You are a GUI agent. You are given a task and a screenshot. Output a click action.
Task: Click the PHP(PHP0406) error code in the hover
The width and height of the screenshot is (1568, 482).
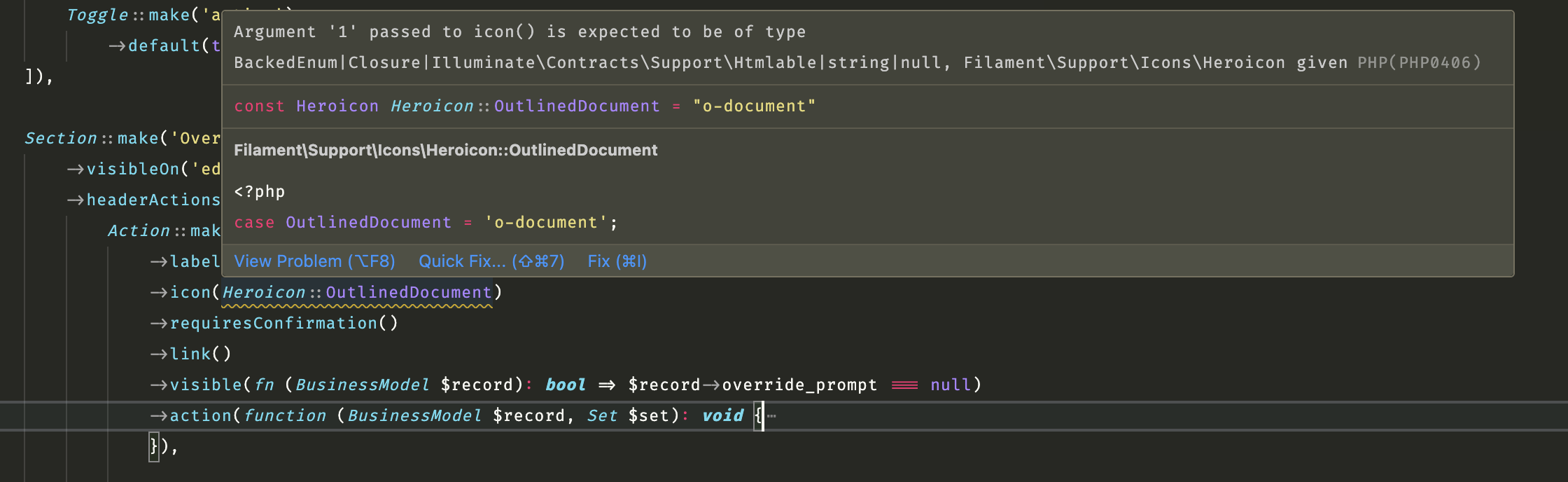1419,63
